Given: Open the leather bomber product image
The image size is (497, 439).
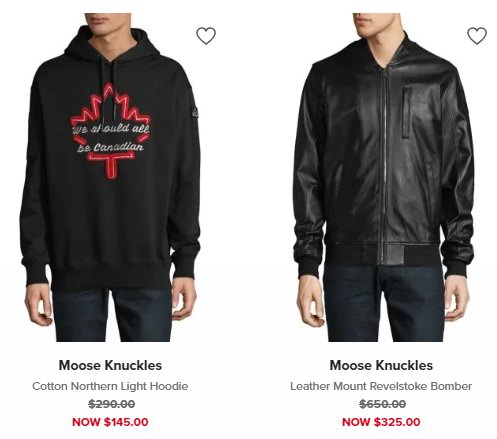Looking at the screenshot, I should pos(383,177).
